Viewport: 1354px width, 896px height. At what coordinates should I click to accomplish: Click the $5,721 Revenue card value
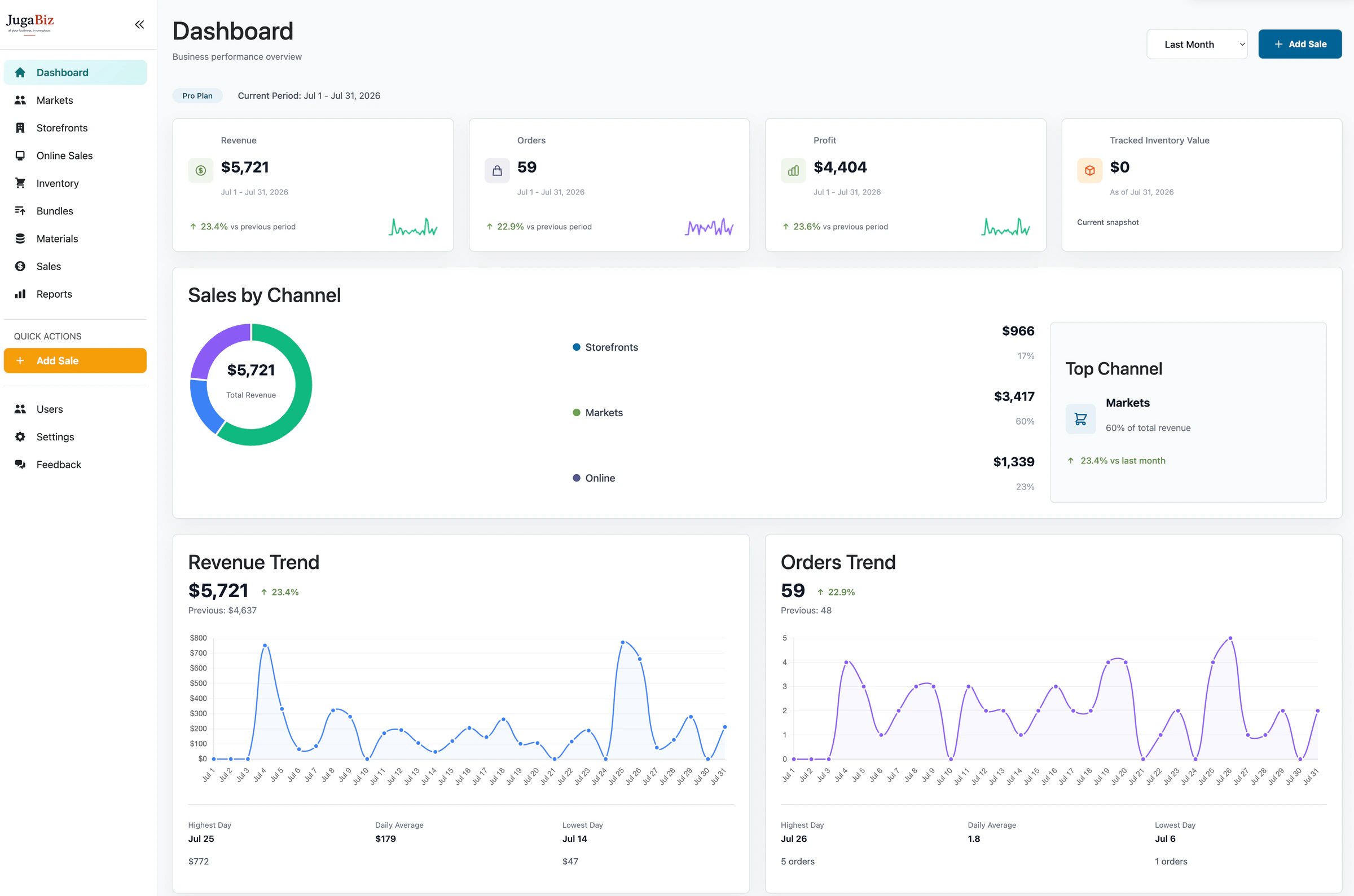tap(245, 167)
